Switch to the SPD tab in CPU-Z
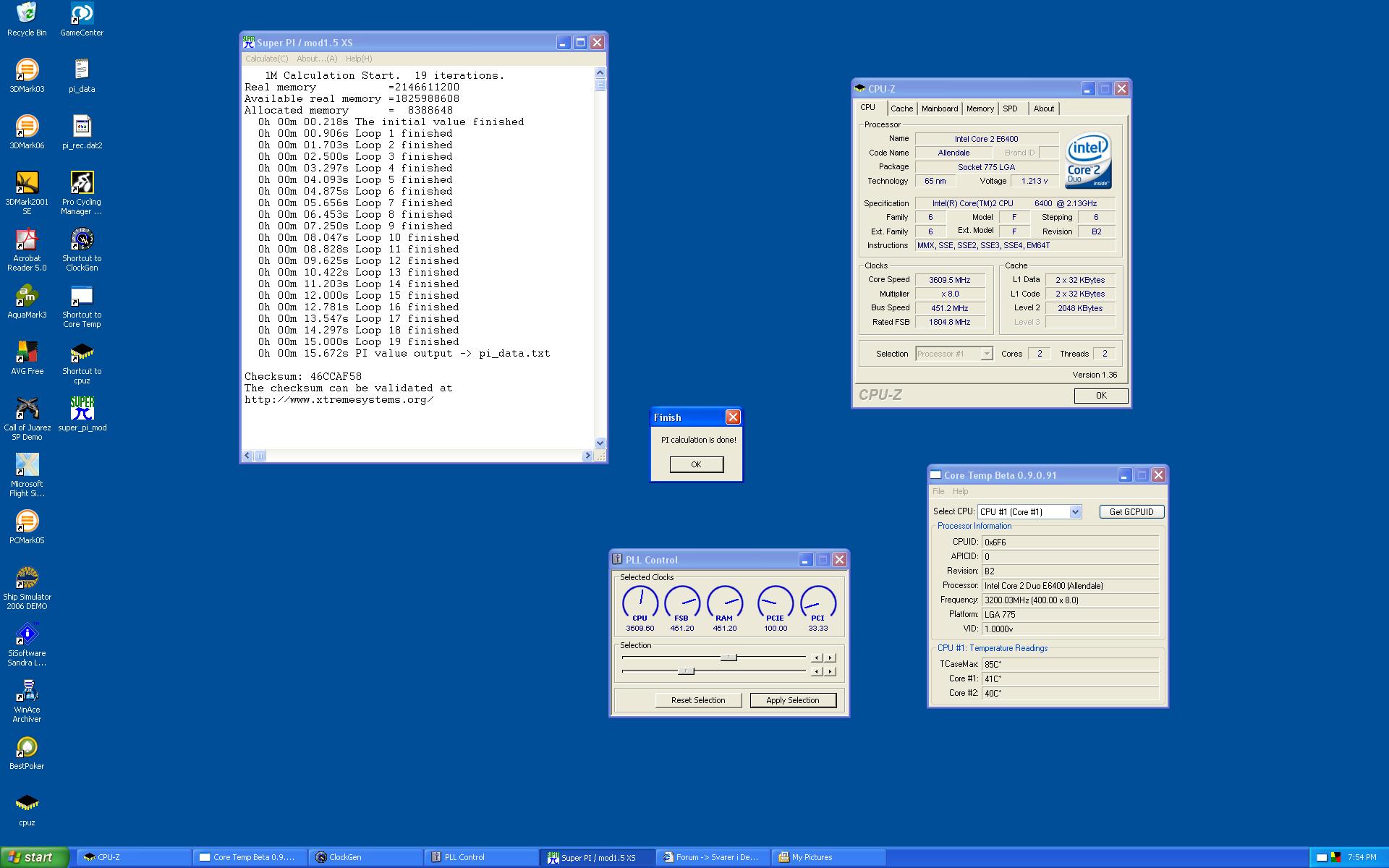This screenshot has height=868, width=1389. click(1011, 109)
